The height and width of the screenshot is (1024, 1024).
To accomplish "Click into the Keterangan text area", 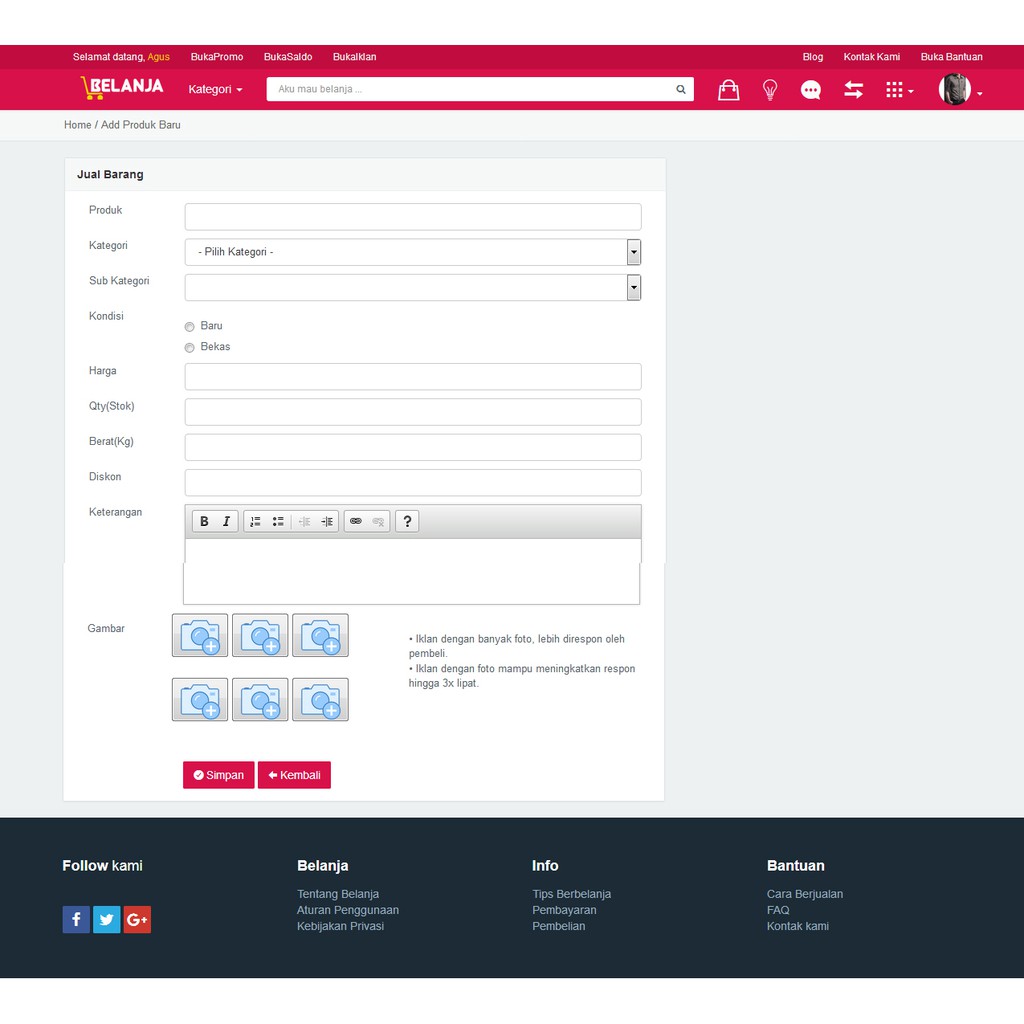I will pos(412,571).
